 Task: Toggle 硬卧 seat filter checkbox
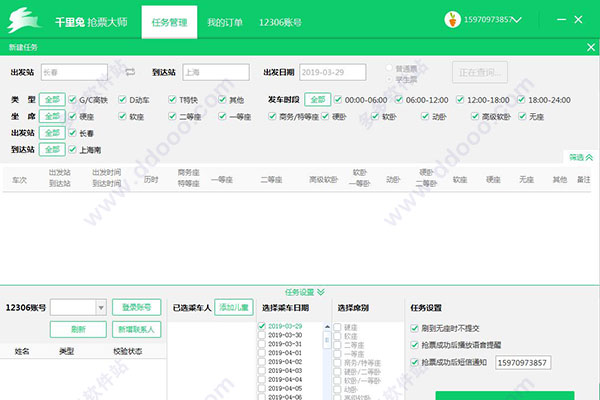coord(325,116)
